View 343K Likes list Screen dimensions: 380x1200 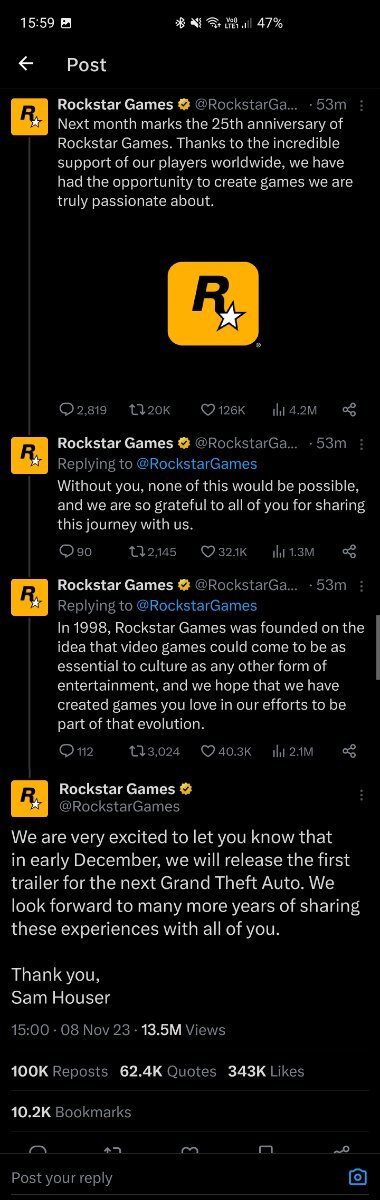(266, 1071)
